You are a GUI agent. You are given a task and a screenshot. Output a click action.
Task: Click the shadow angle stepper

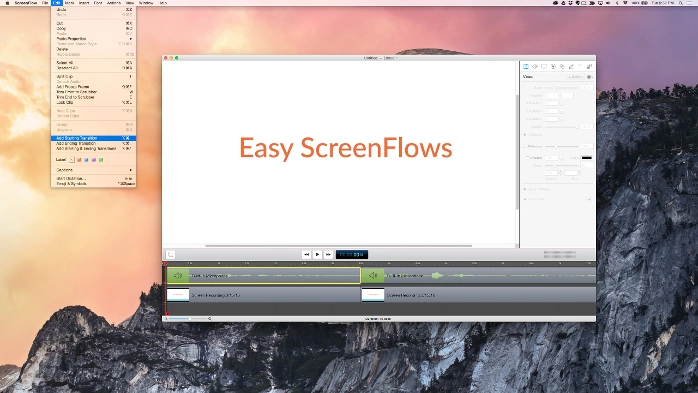tap(561, 158)
